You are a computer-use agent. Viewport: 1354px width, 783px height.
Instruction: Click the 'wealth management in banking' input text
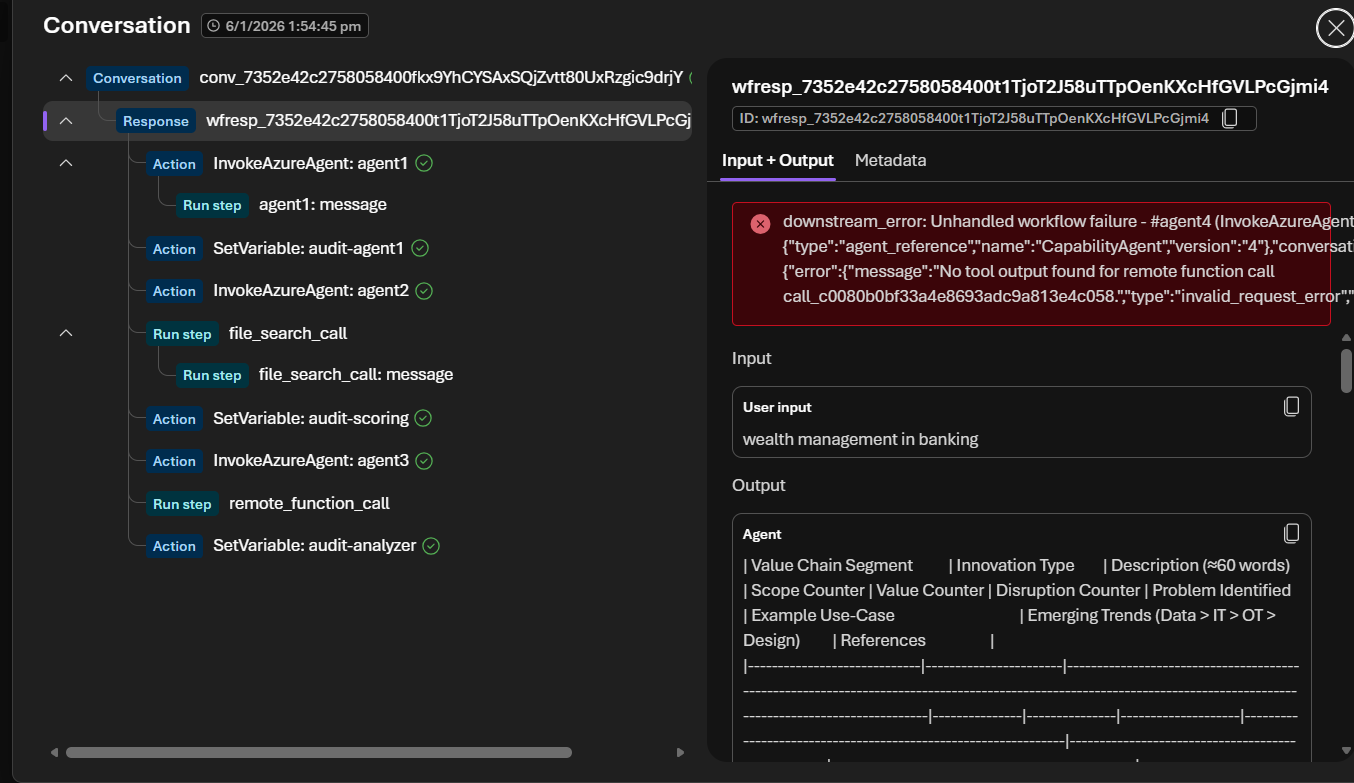click(x=860, y=439)
